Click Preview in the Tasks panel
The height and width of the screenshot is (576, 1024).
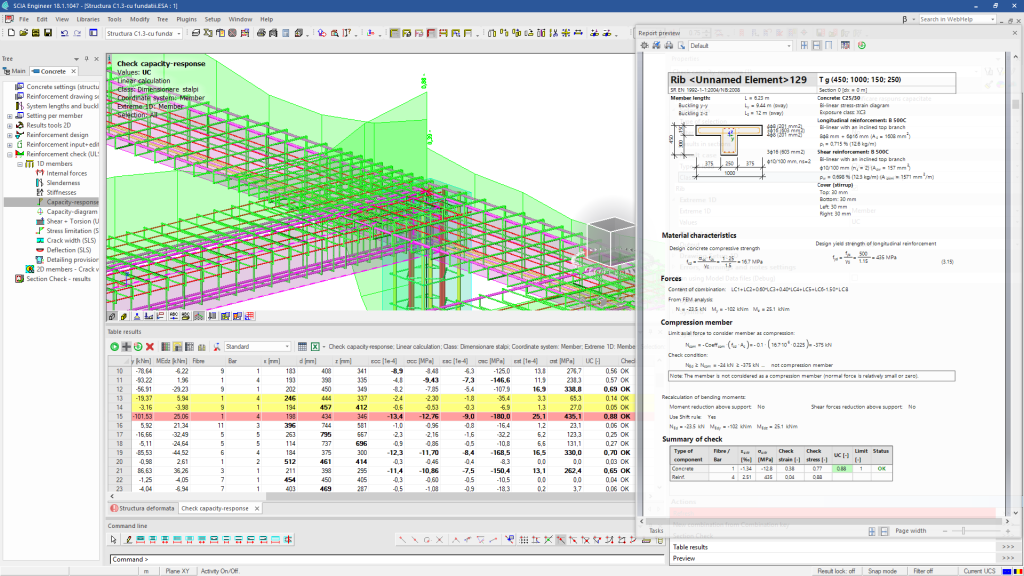click(x=683, y=558)
